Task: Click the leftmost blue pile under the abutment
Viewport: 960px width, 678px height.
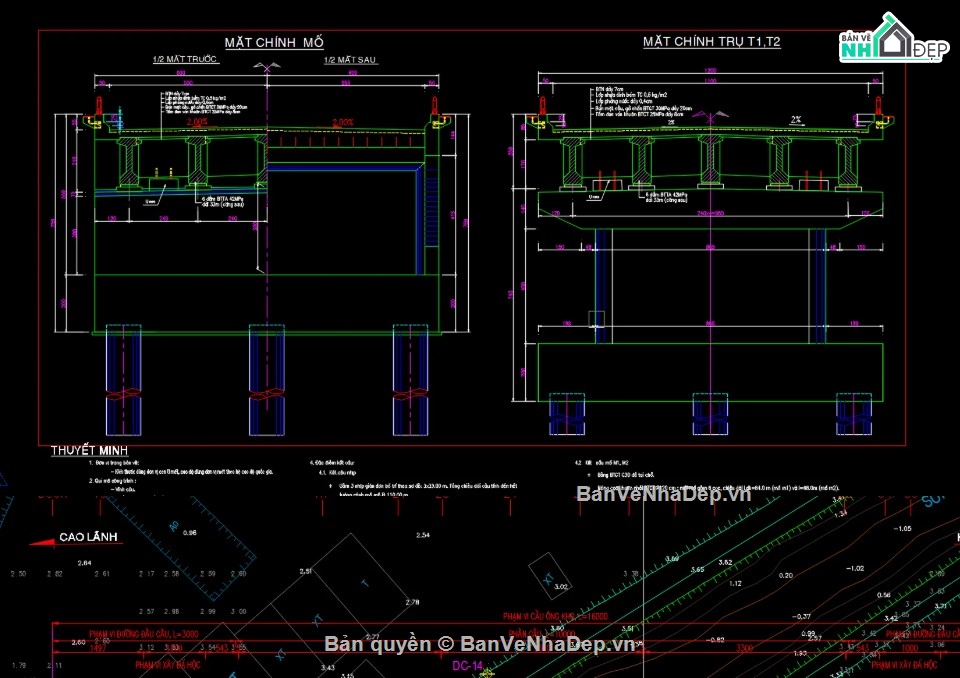Action: pyautogui.click(x=124, y=378)
